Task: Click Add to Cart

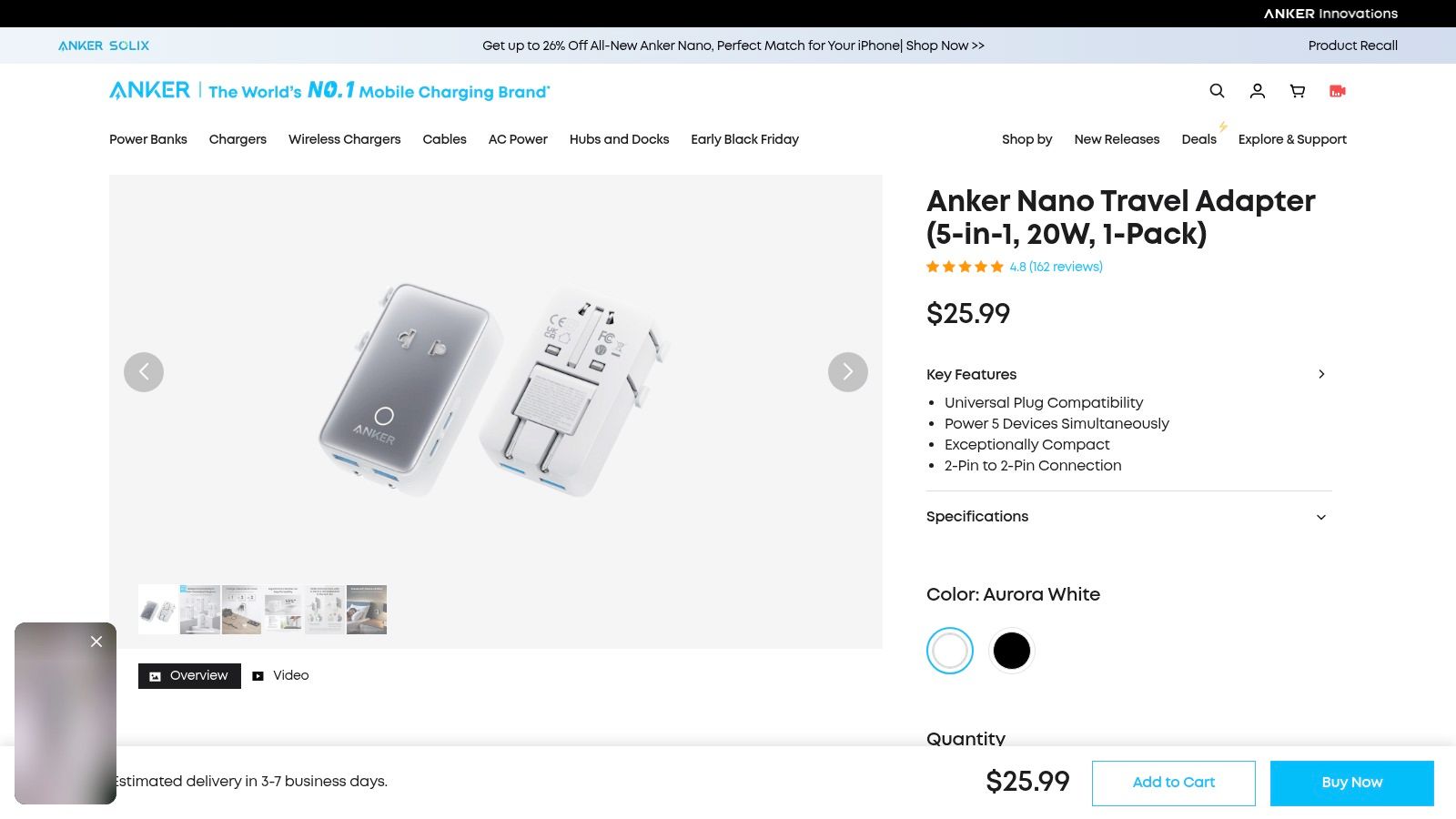Action: point(1173,783)
